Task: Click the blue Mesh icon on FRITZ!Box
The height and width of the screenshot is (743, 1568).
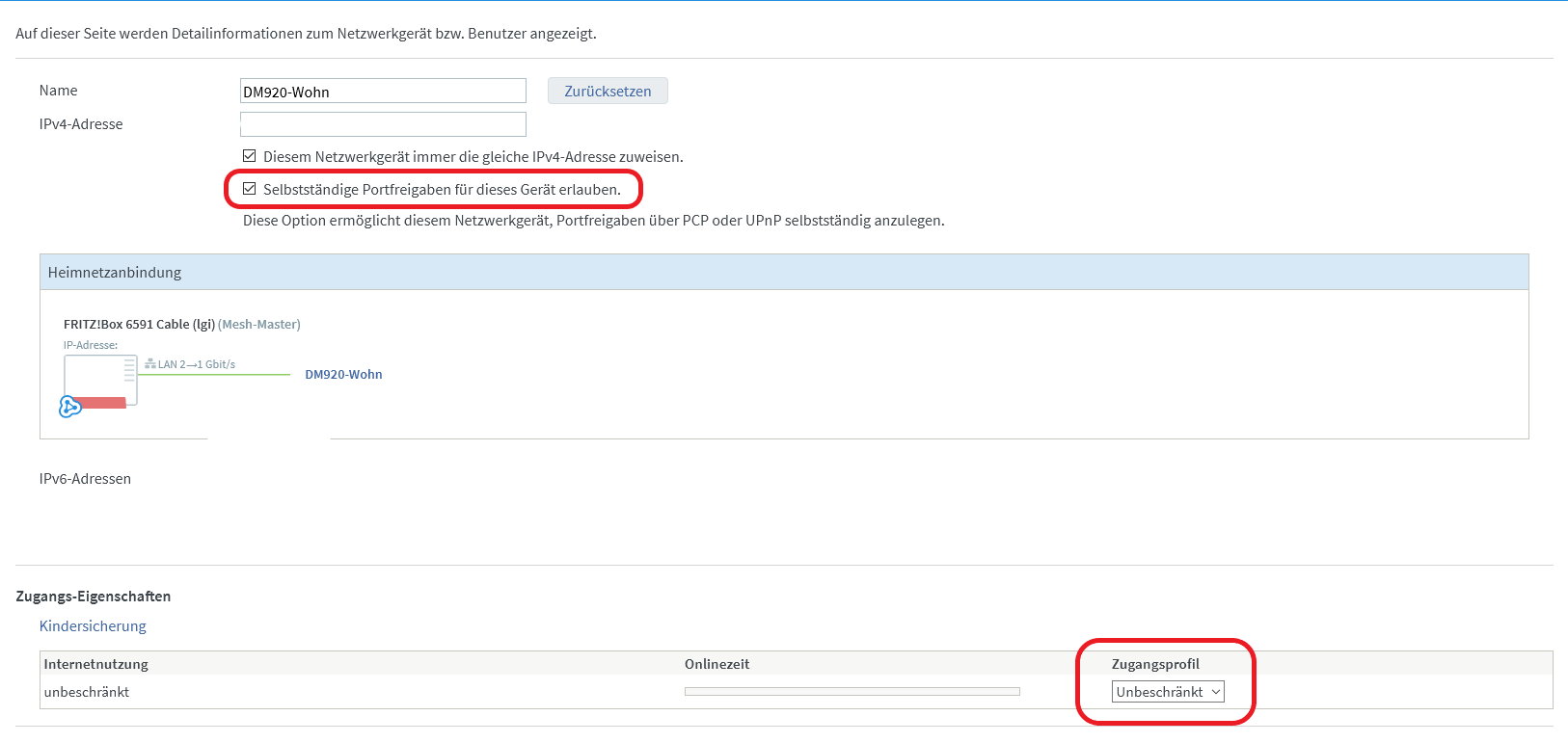Action: click(x=69, y=407)
